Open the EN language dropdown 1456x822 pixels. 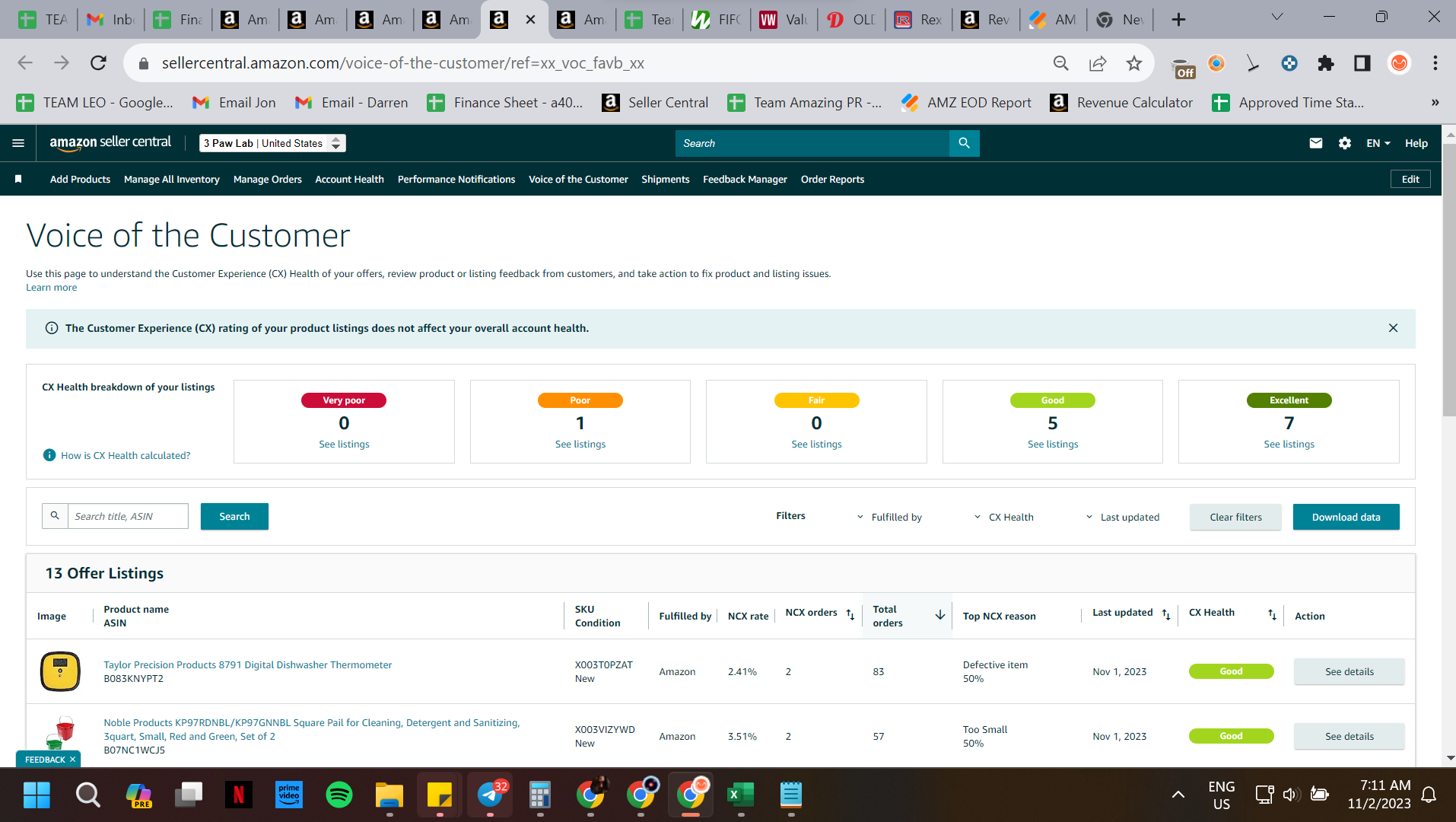pos(1378,143)
